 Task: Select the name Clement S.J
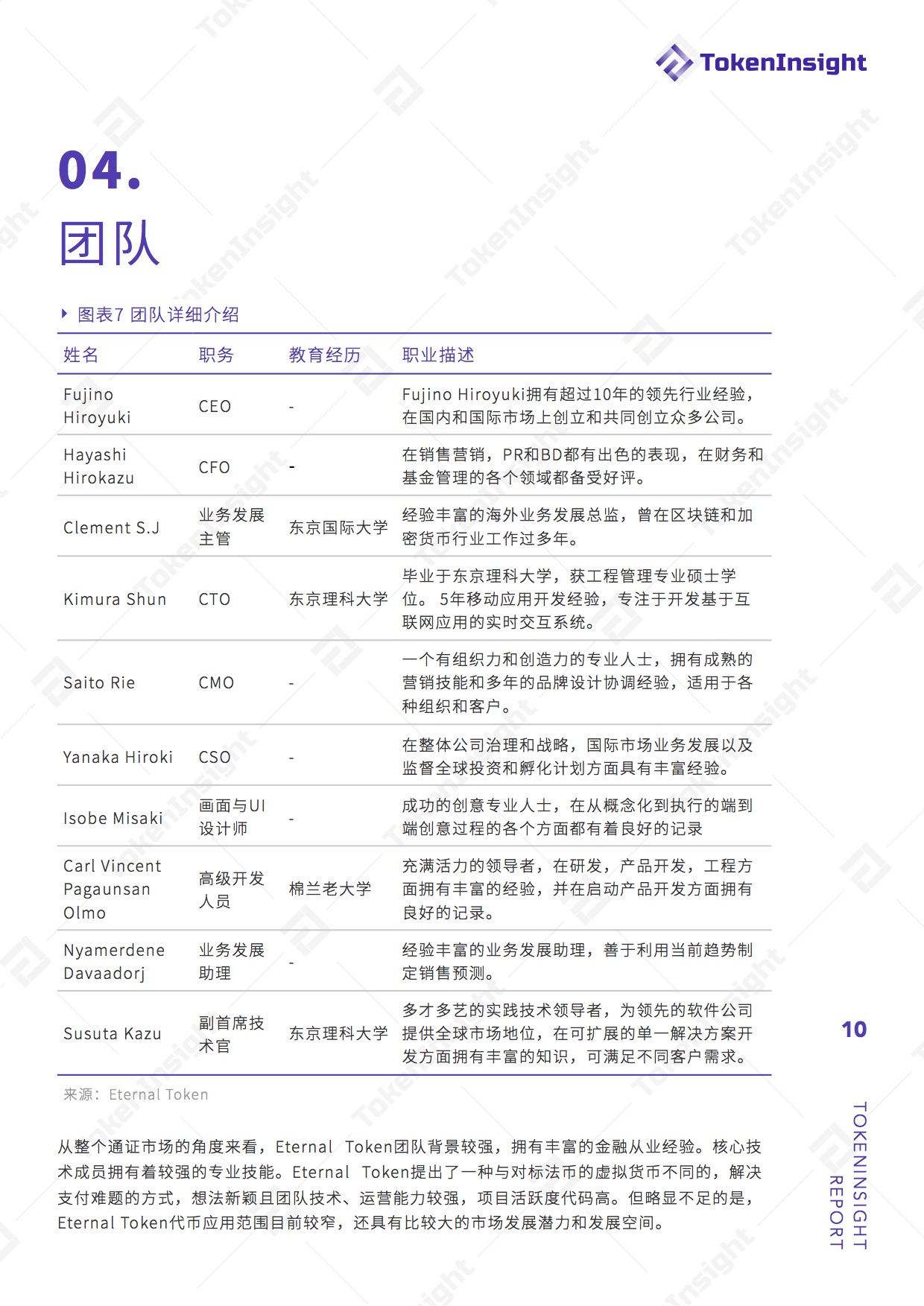[x=112, y=527]
